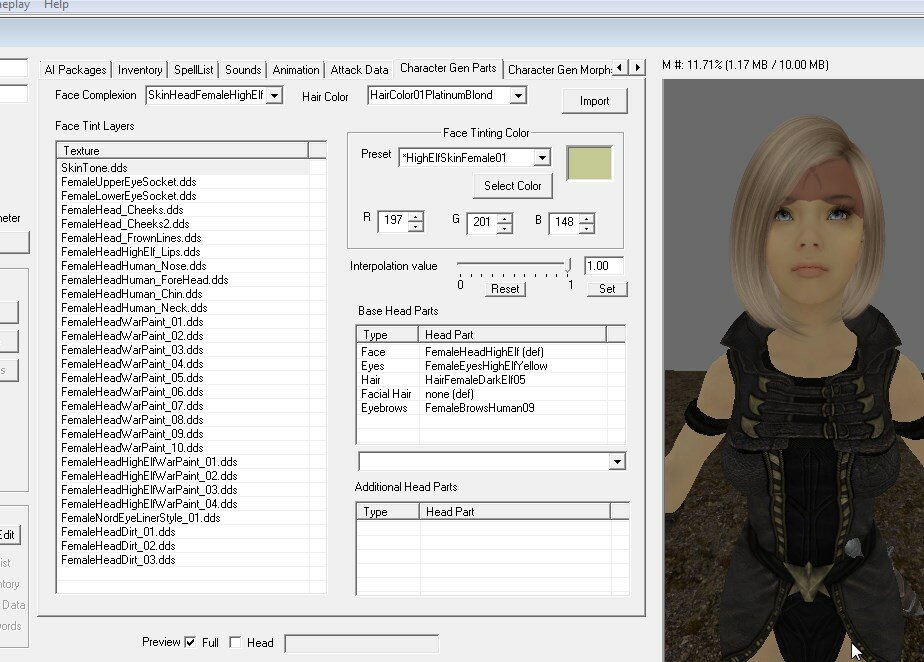Select FemaleHeadHuman_Chin.dds texture row

(x=183, y=294)
